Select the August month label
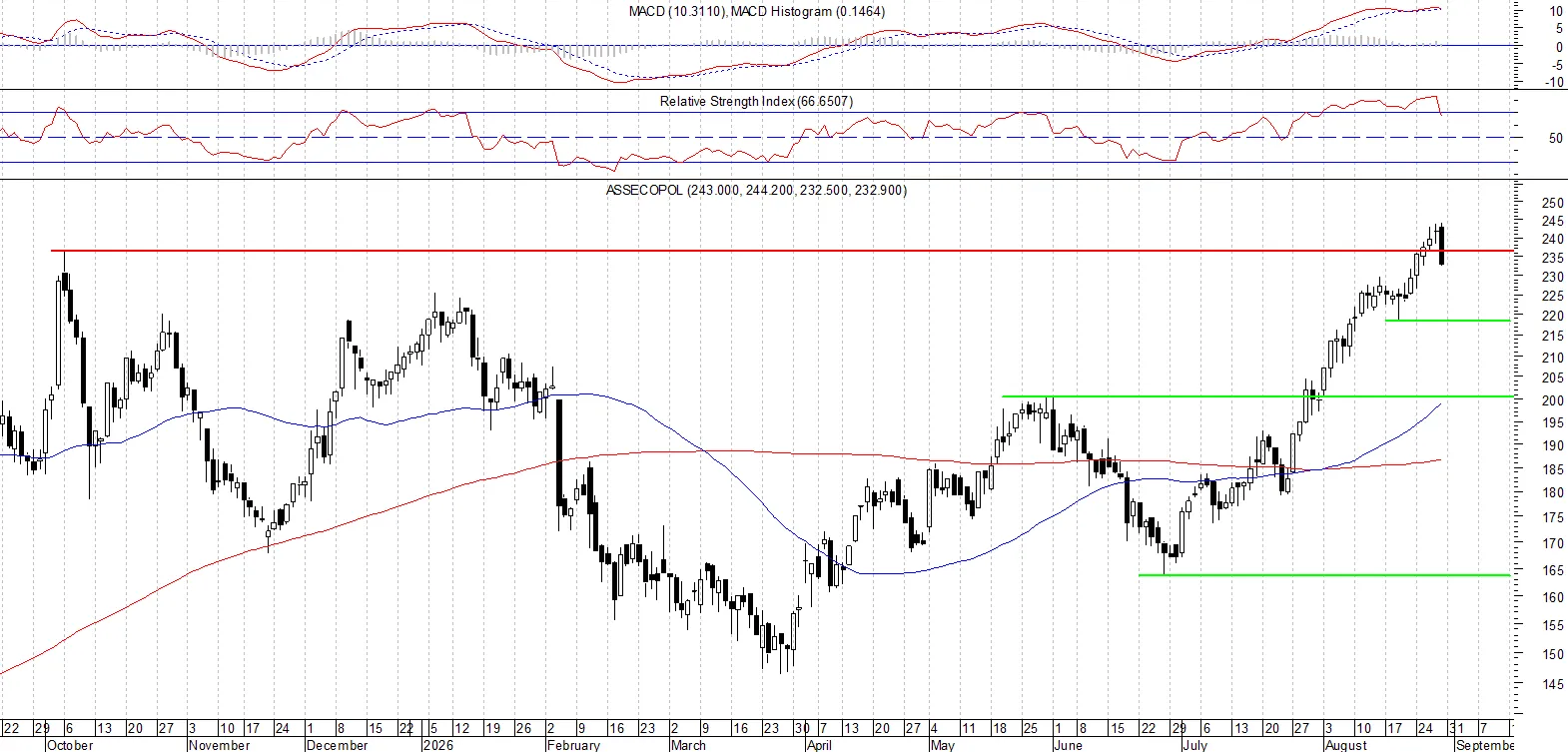The height and width of the screenshot is (752, 1568). coord(1345,745)
